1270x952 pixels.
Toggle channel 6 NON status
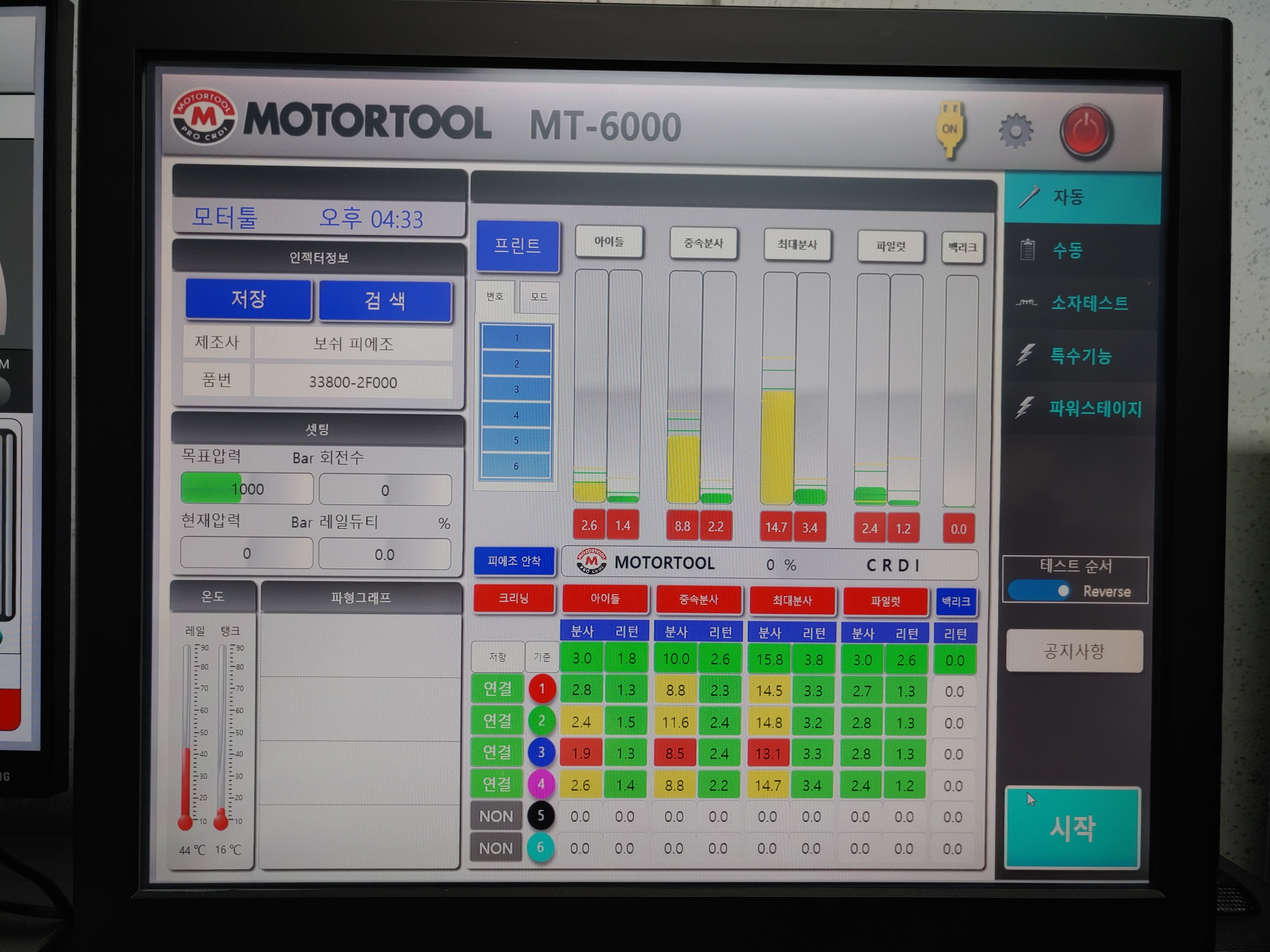[496, 847]
